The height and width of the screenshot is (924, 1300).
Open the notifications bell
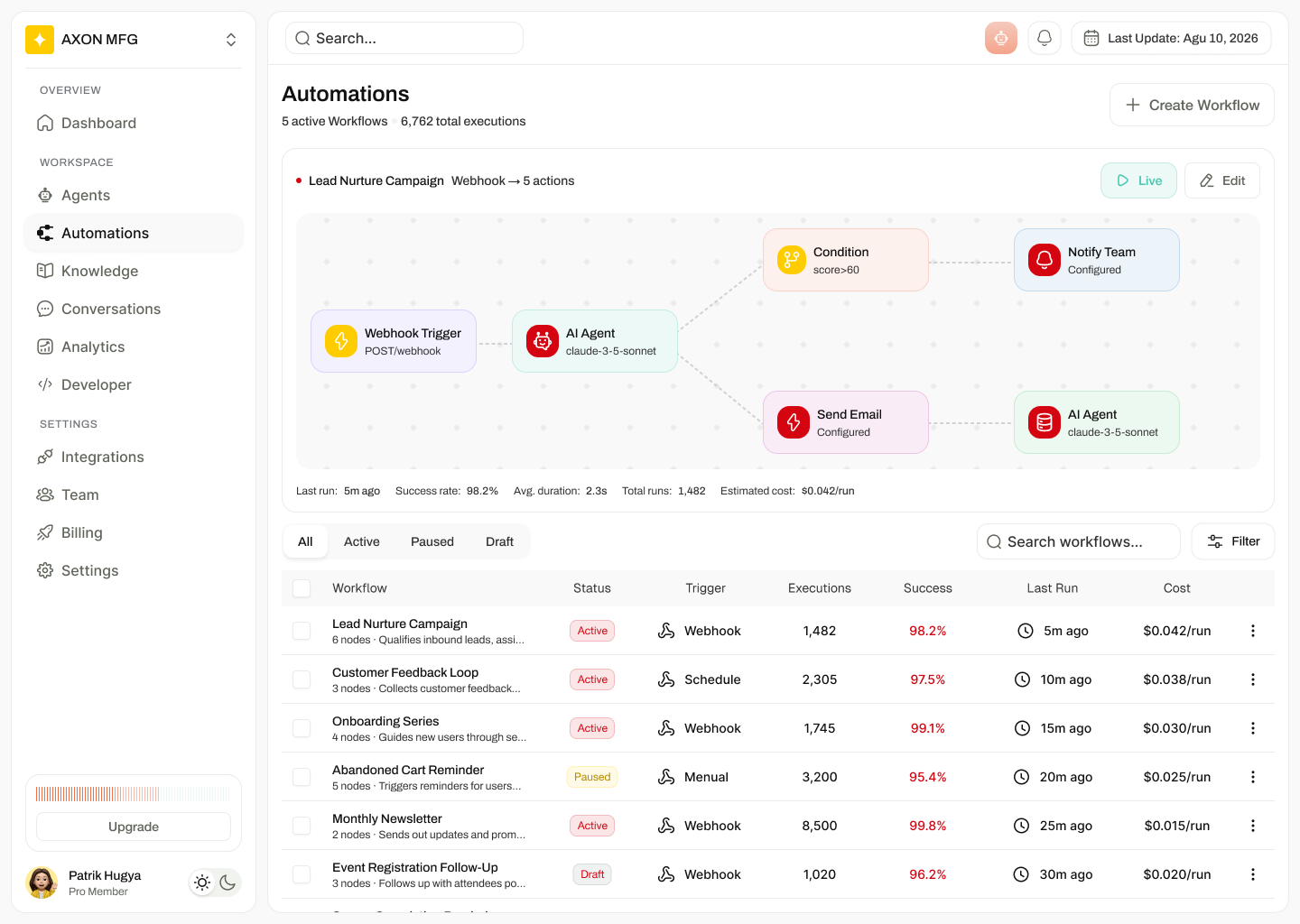[x=1045, y=38]
